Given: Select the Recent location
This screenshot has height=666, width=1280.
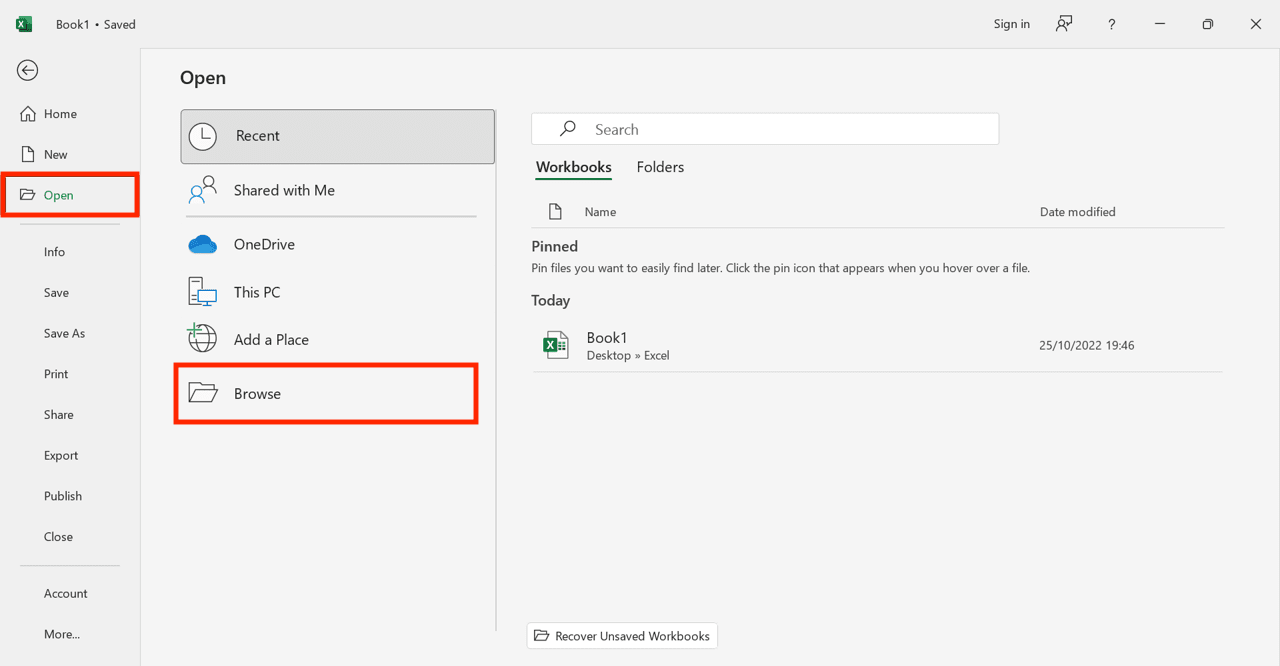Looking at the screenshot, I should click(x=338, y=137).
